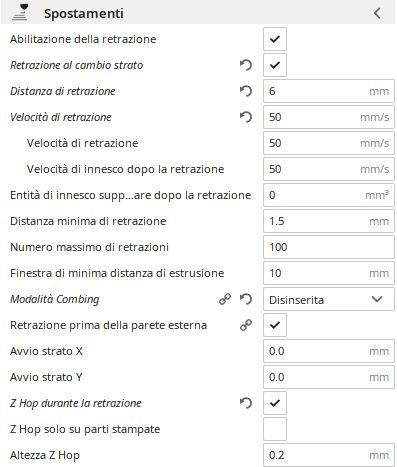Select the Distanza minima di retrazione field
Viewport: 397px width, 467px height.
point(329,221)
